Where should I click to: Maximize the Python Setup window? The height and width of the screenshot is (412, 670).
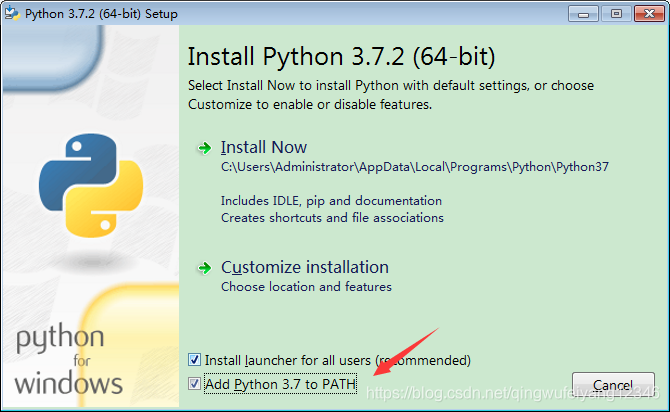(x=616, y=14)
